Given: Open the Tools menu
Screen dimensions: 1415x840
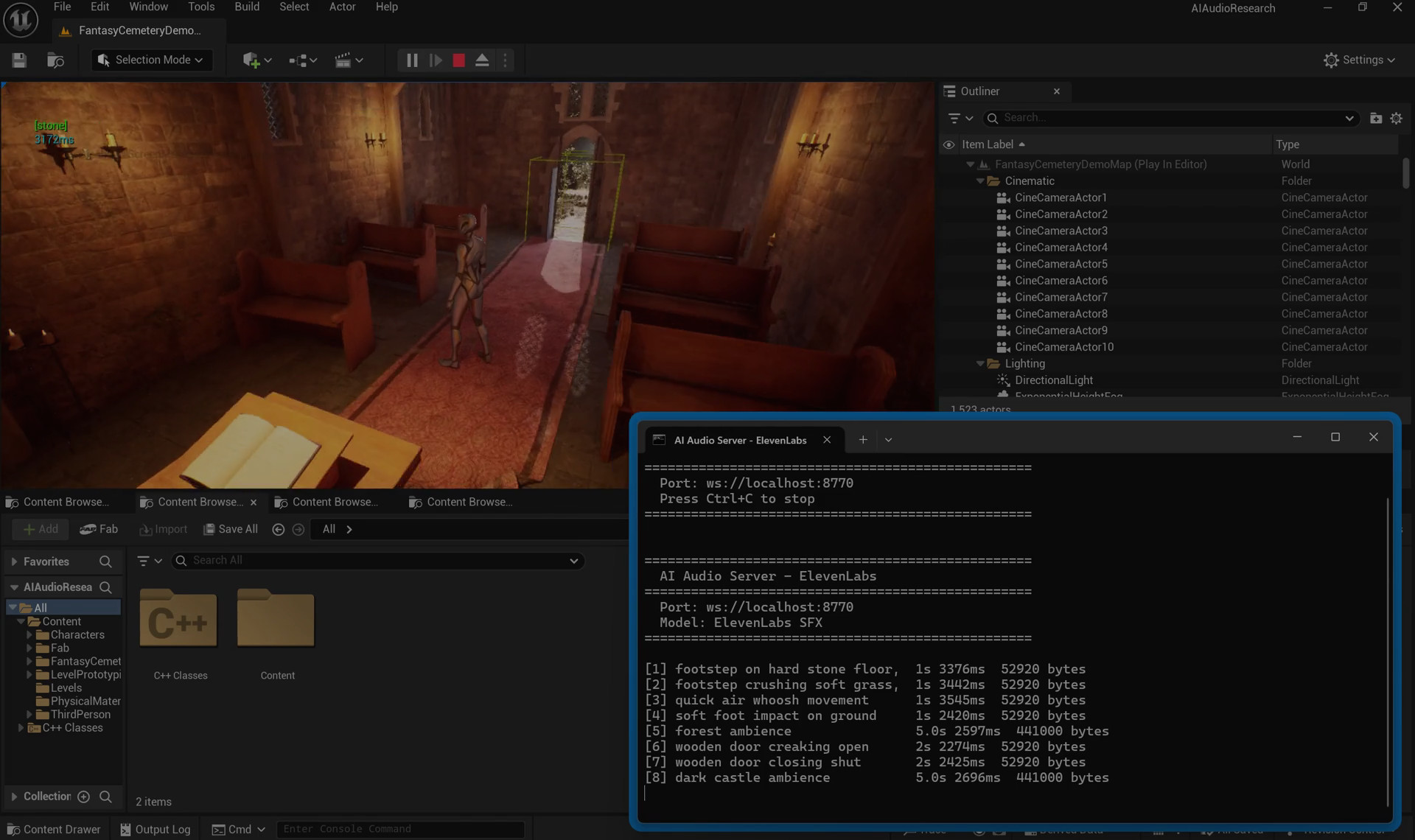Looking at the screenshot, I should pyautogui.click(x=201, y=7).
